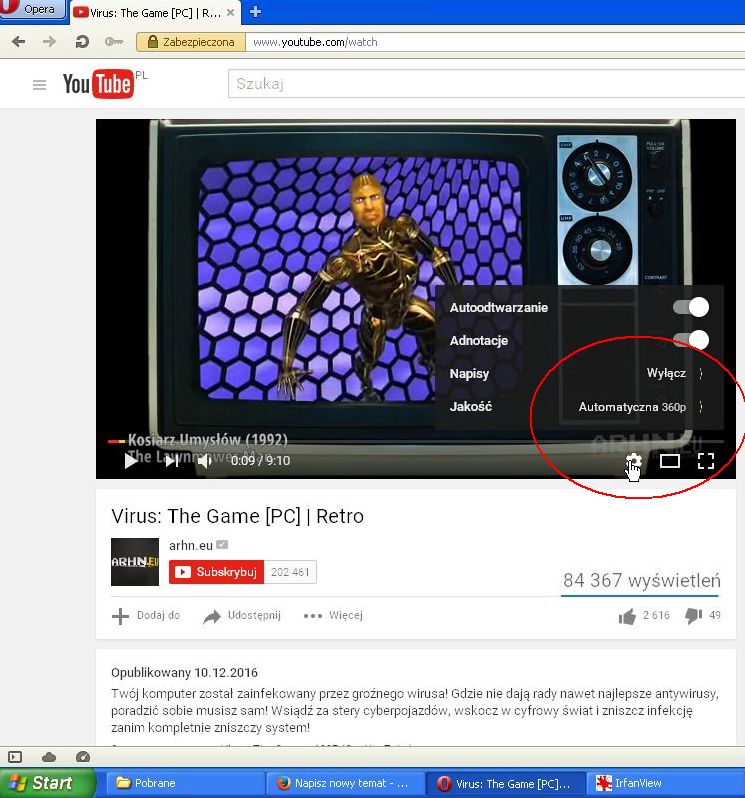Viewport: 745px width, 798px height.
Task: Share the video with Udostępnij
Action: [x=242, y=615]
